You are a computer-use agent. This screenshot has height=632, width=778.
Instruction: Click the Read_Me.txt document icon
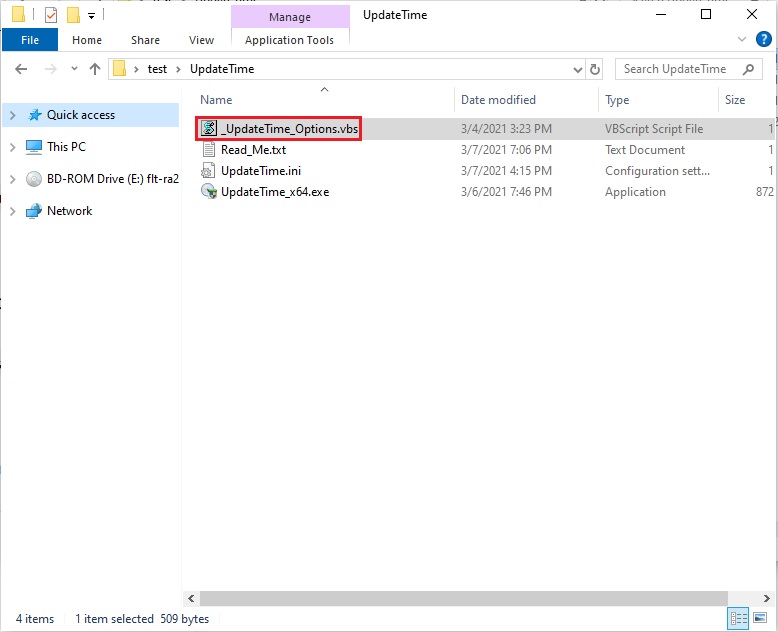click(209, 149)
